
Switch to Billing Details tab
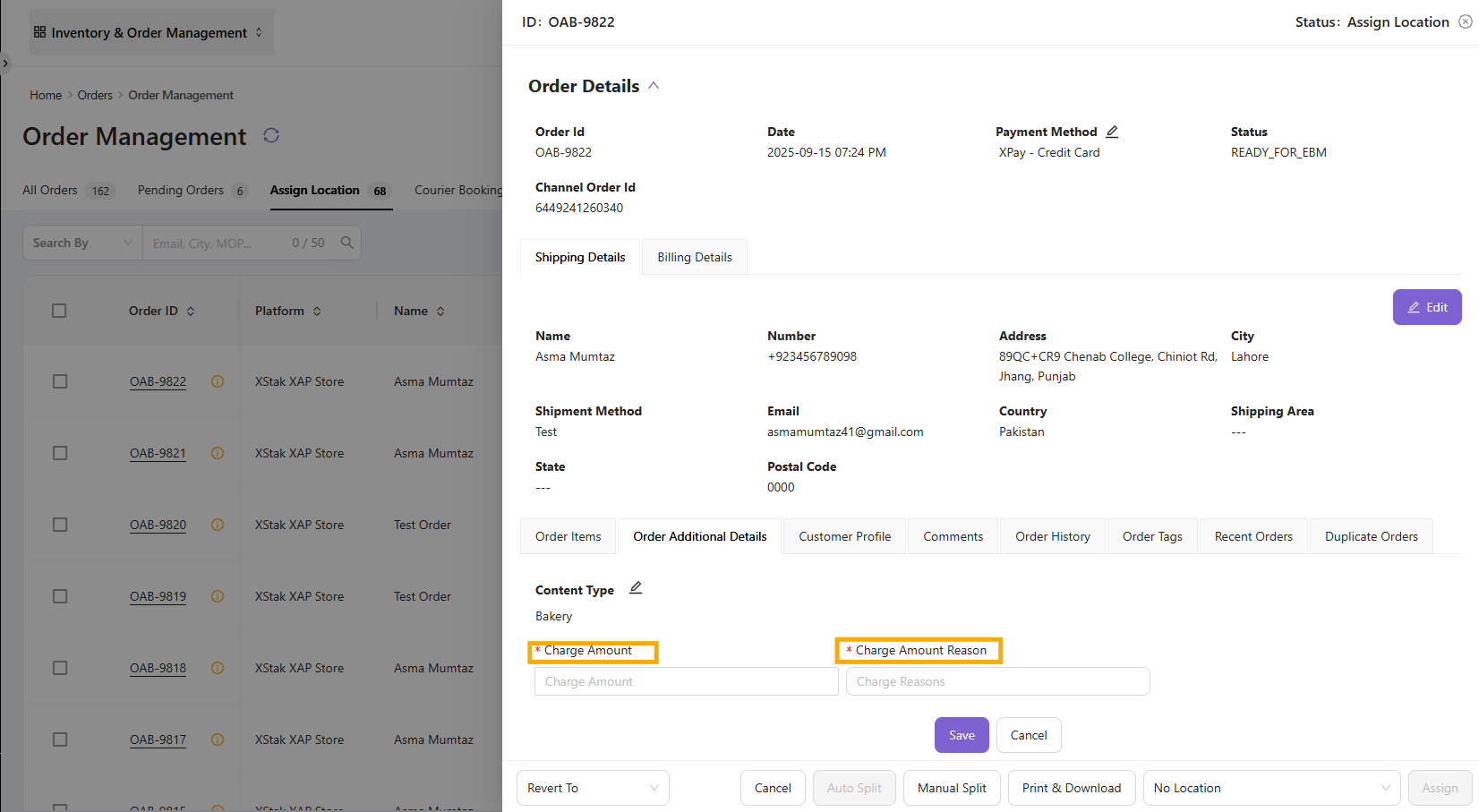coord(695,257)
